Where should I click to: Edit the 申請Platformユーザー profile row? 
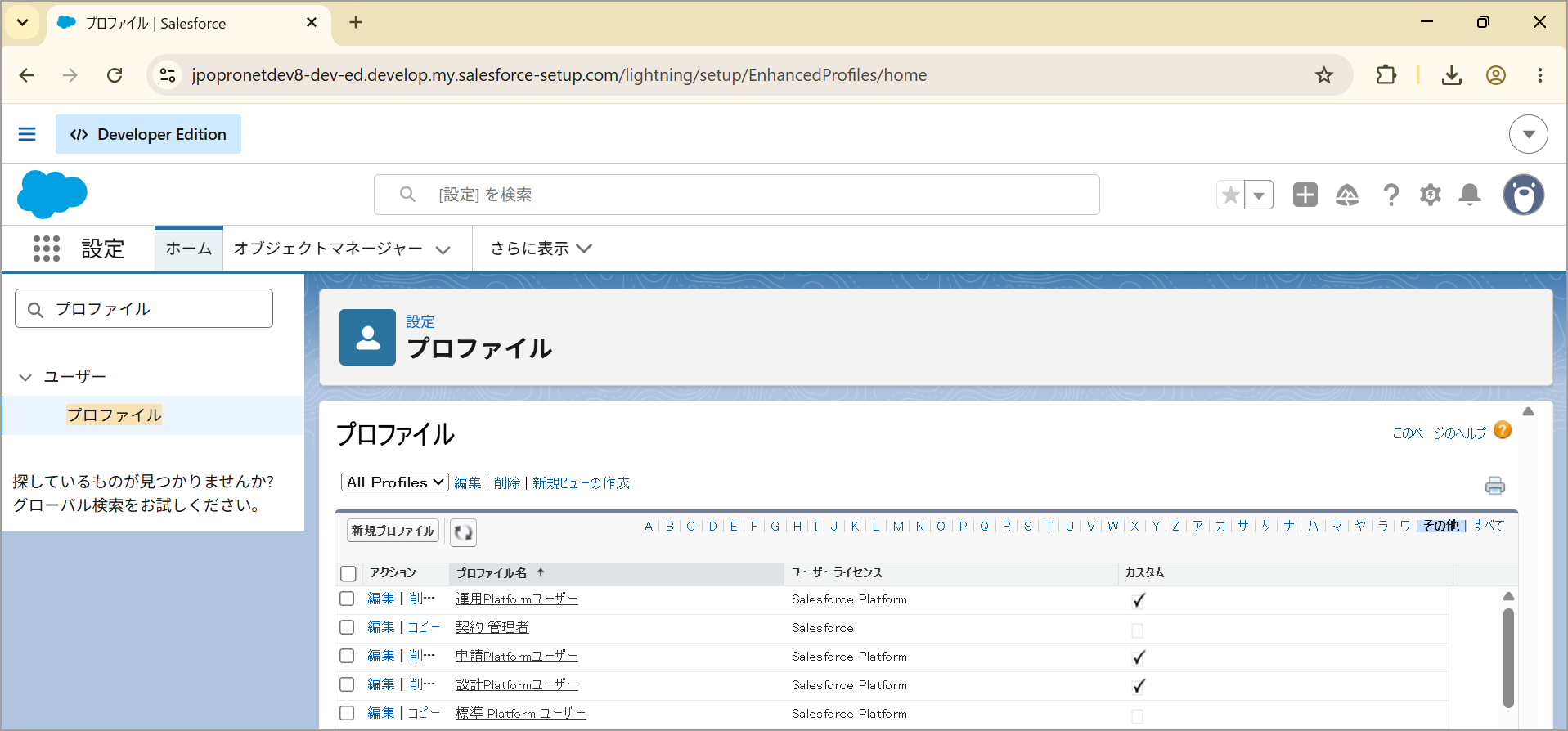381,656
